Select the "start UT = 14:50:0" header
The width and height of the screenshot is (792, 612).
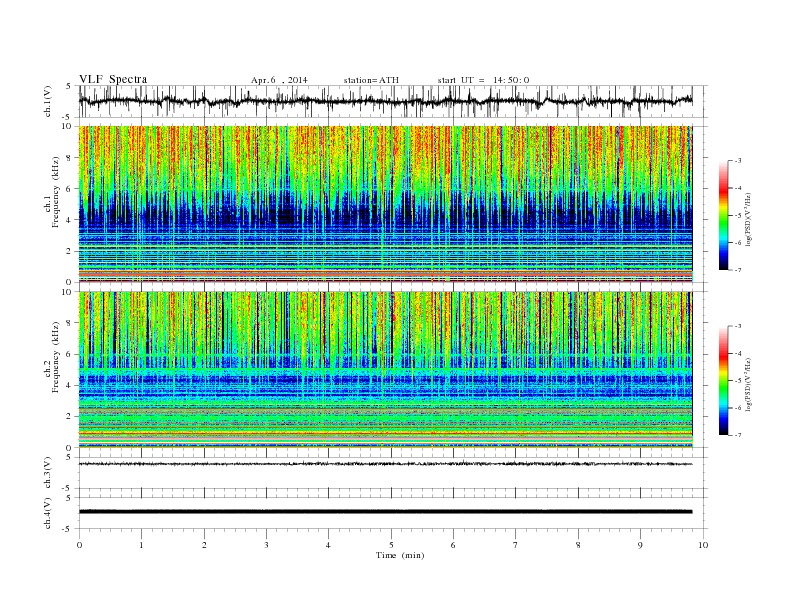click(x=483, y=80)
